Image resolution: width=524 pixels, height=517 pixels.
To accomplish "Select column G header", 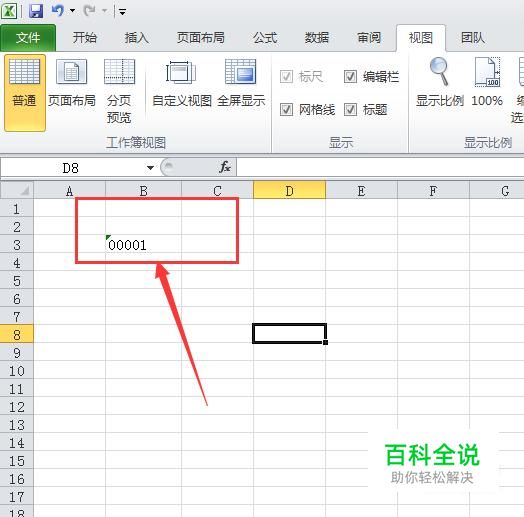I will (497, 191).
